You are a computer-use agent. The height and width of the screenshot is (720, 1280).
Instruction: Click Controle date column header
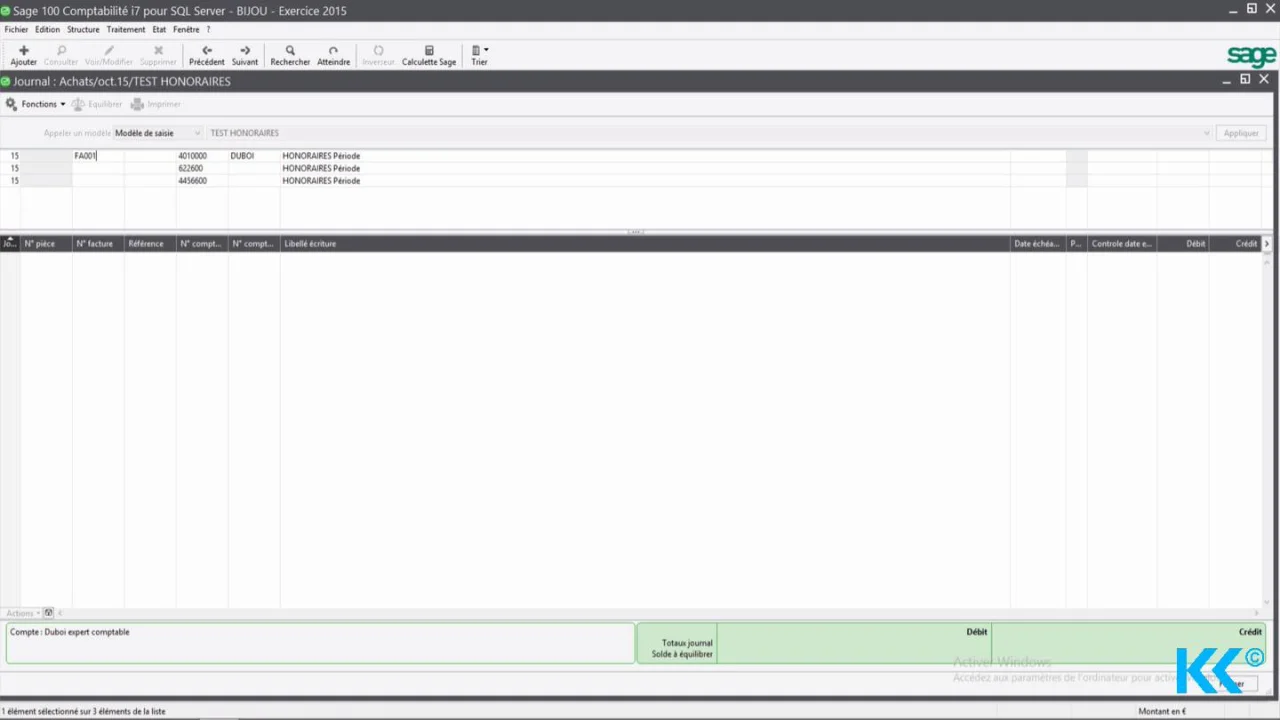(1122, 244)
